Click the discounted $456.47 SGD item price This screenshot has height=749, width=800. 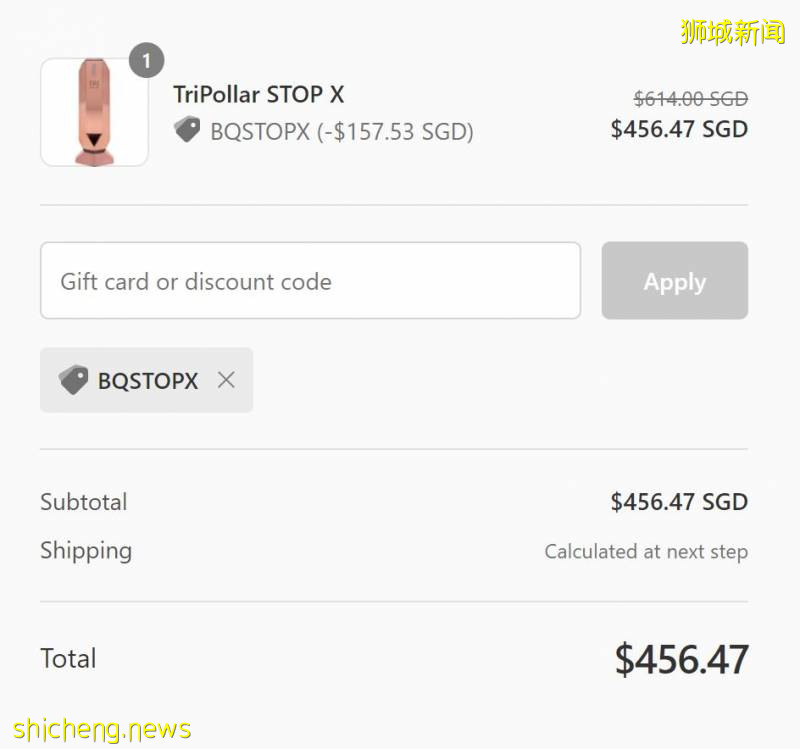coord(679,129)
